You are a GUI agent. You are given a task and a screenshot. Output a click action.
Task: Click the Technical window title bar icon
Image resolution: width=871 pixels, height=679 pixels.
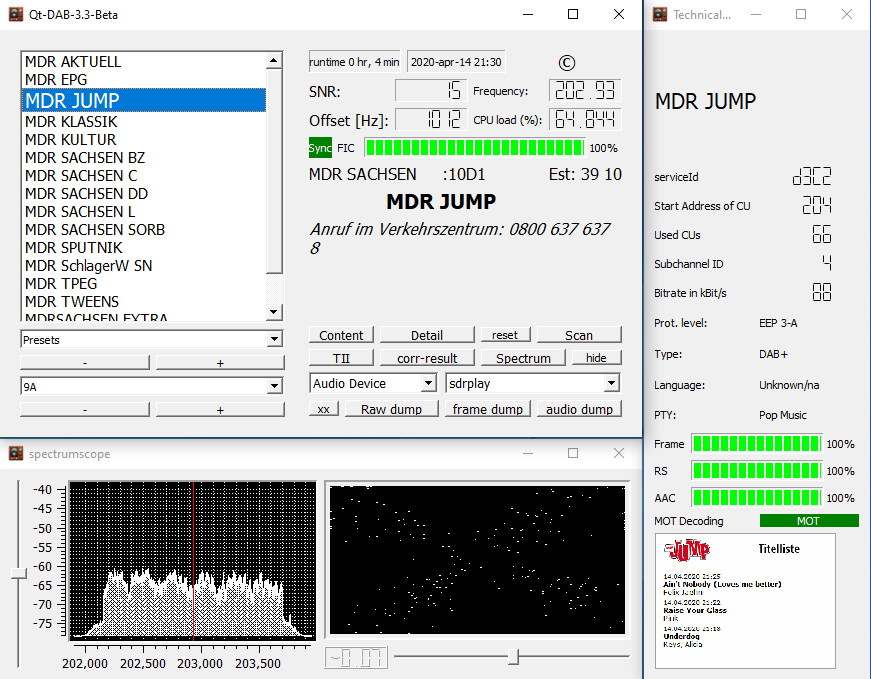pyautogui.click(x=659, y=14)
